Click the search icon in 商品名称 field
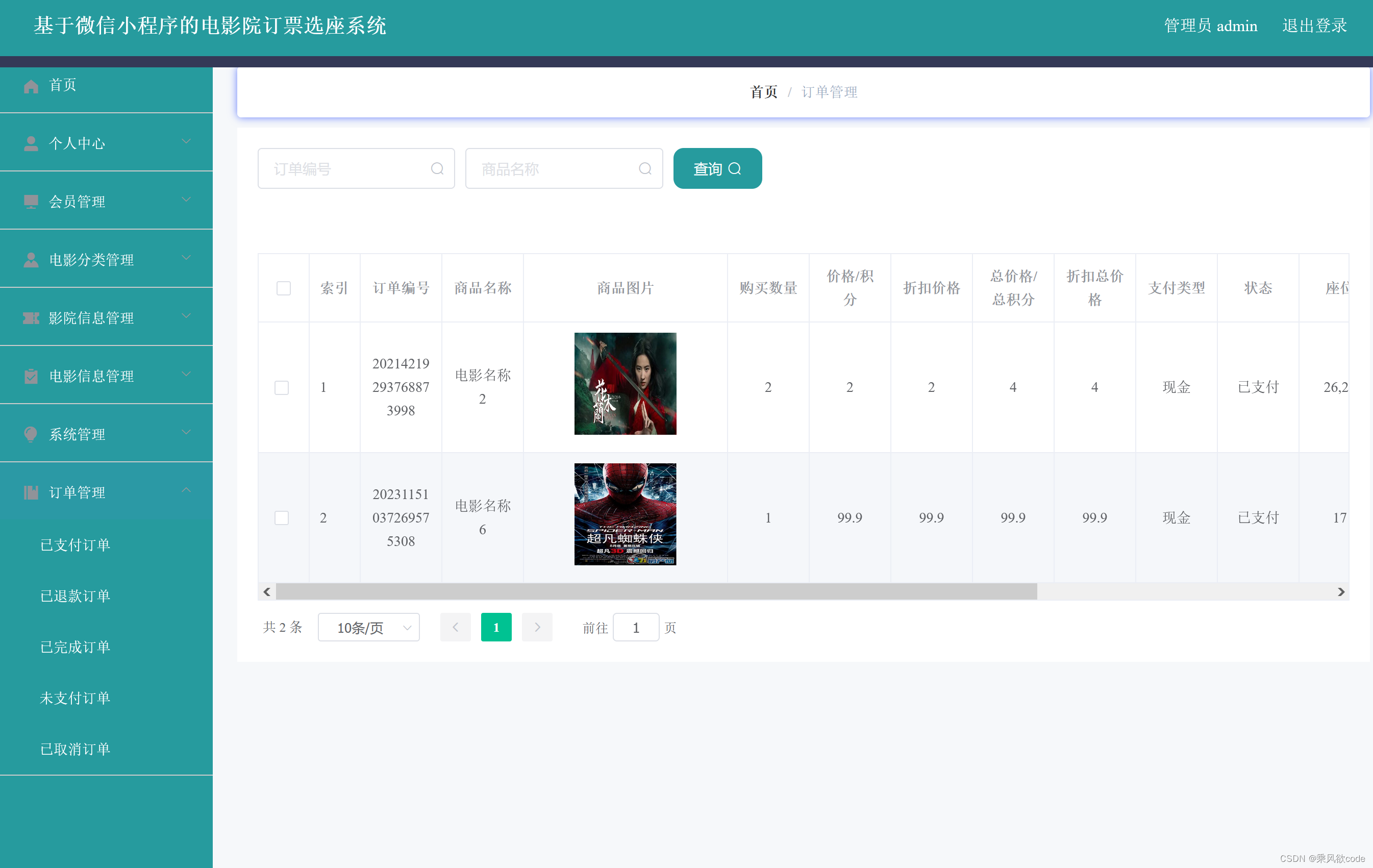Screen dimensions: 1373x868 [645, 169]
